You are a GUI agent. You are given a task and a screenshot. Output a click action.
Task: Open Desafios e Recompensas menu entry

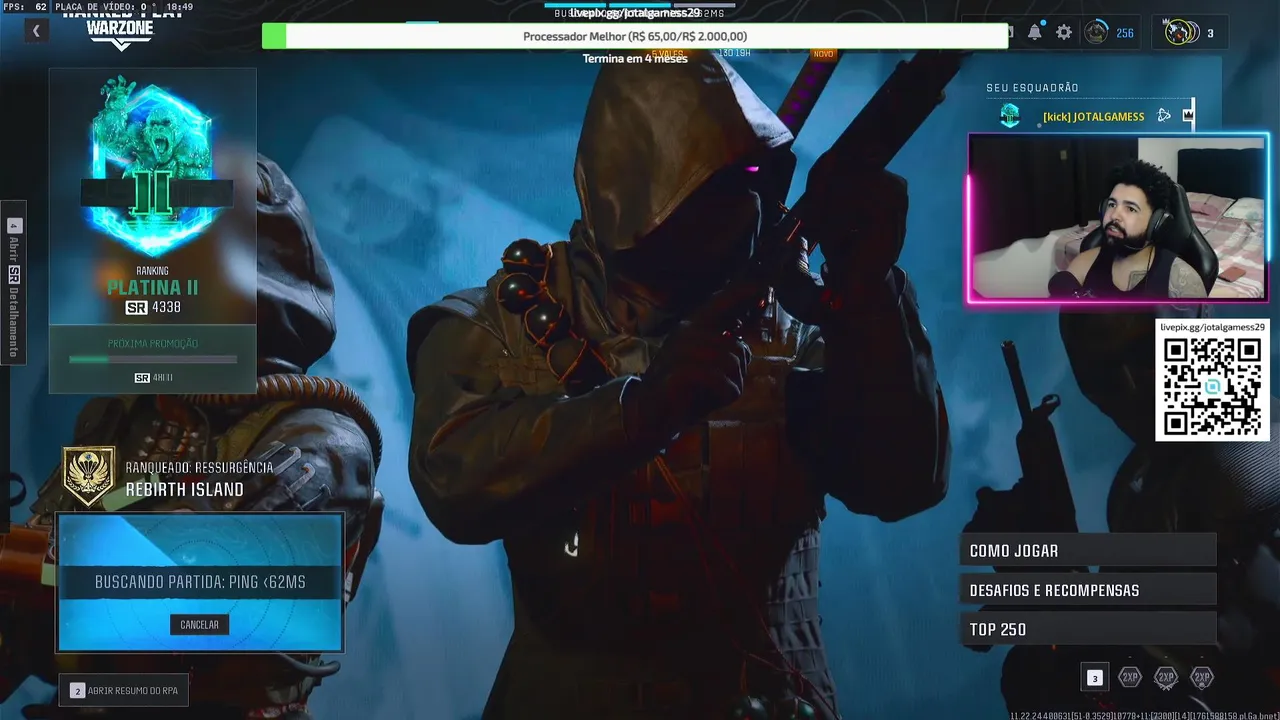(x=1088, y=590)
